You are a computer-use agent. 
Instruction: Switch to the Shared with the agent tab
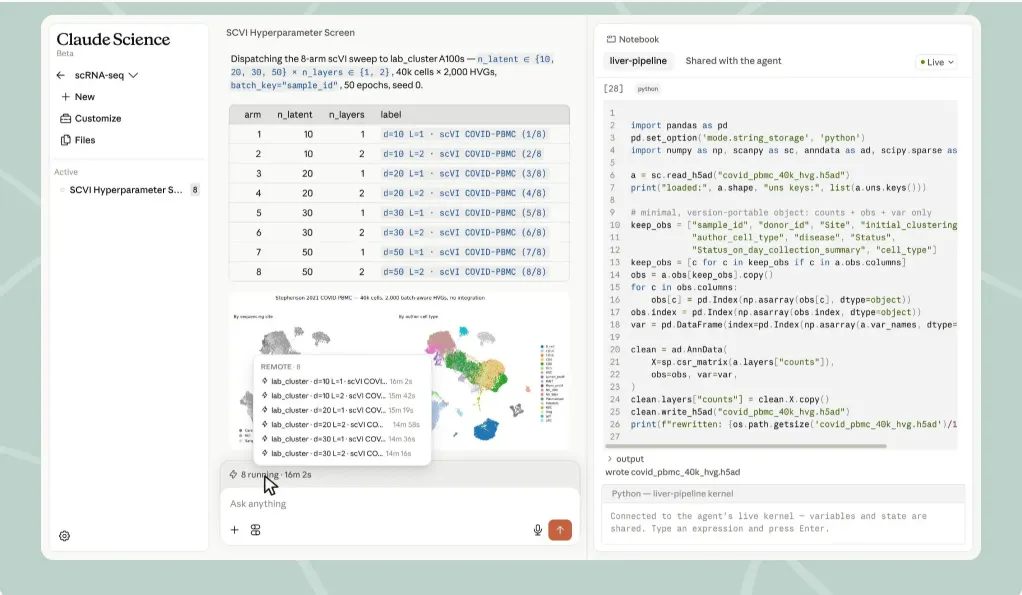733,61
